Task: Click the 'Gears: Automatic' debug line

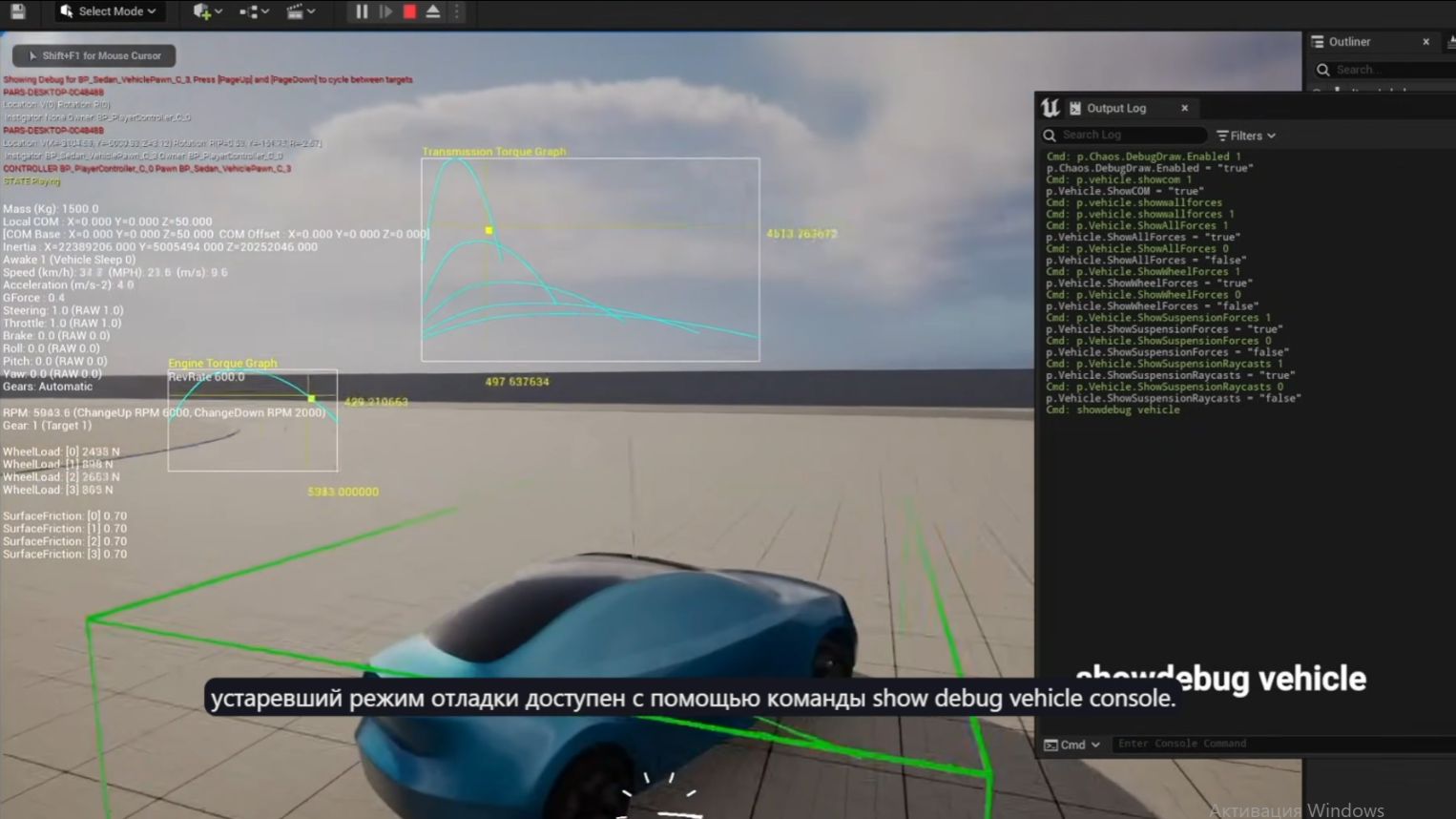Action: 48,387
